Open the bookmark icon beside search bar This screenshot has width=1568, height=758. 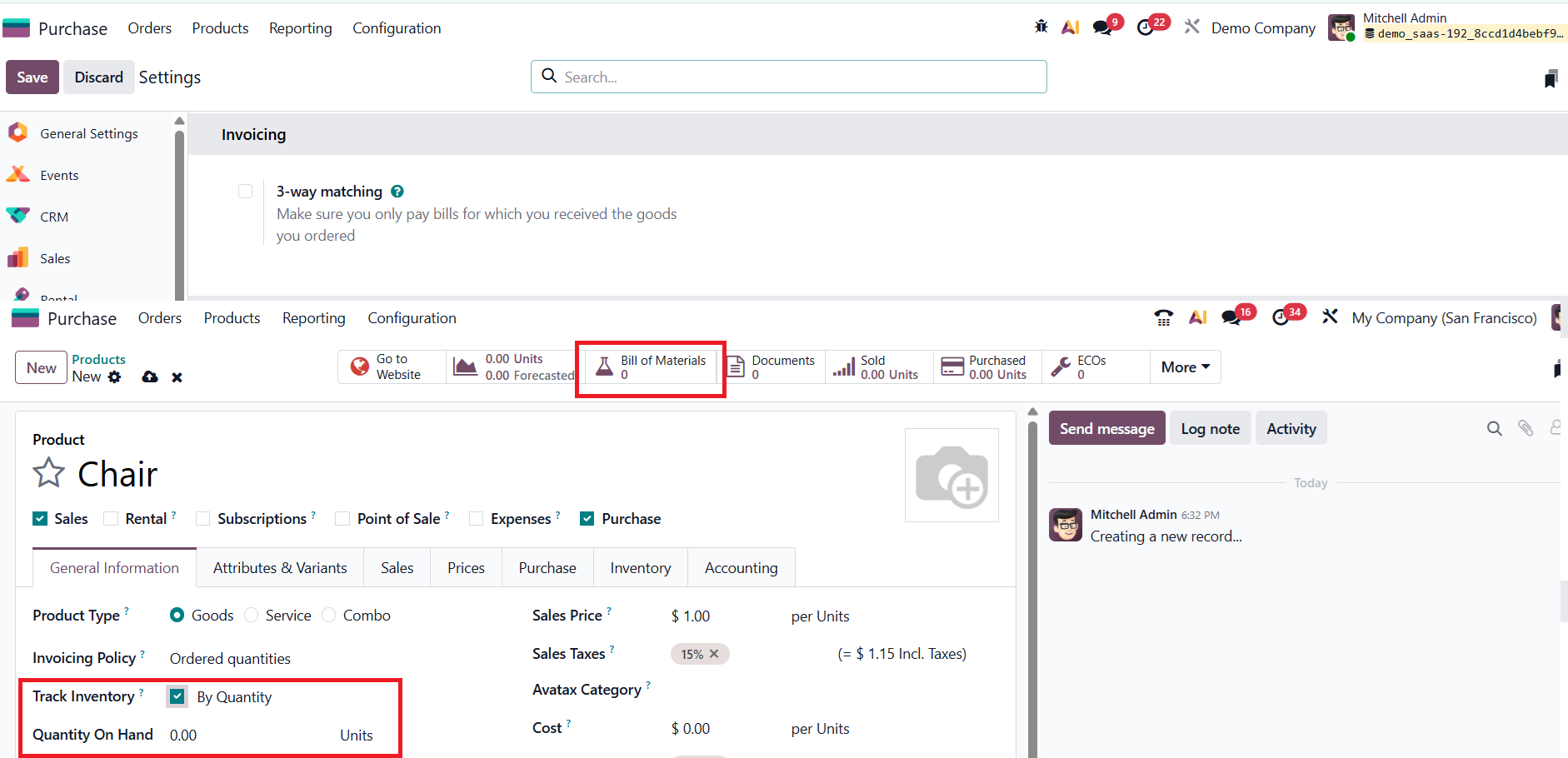point(1550,79)
